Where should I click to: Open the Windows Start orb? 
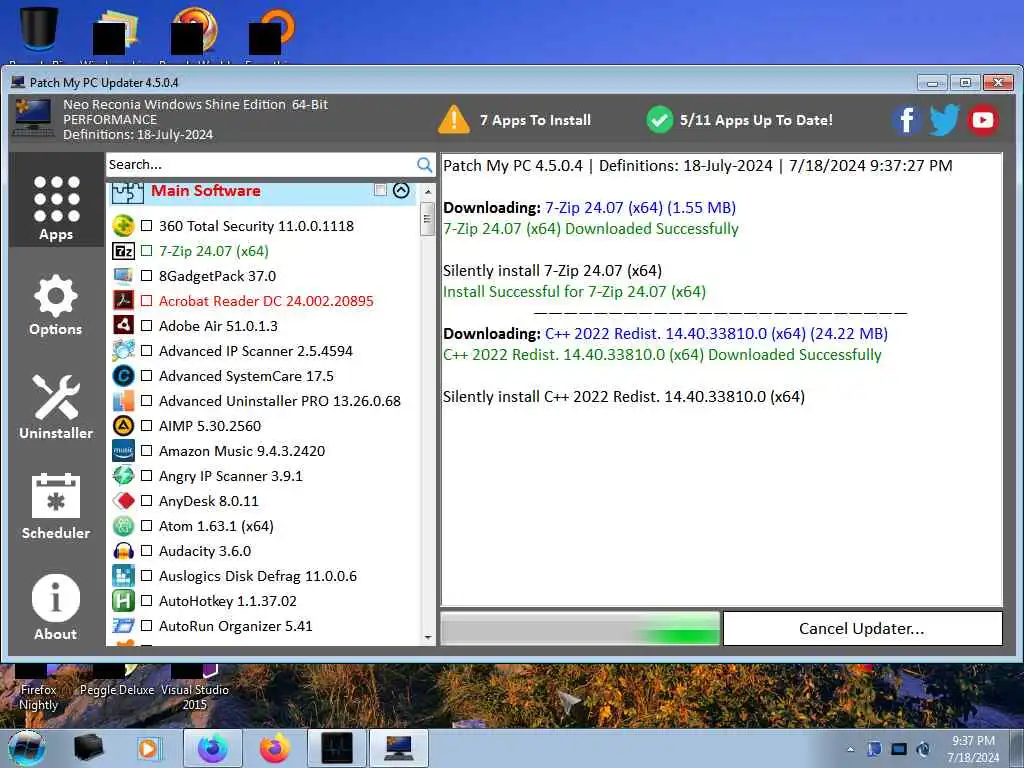27,748
